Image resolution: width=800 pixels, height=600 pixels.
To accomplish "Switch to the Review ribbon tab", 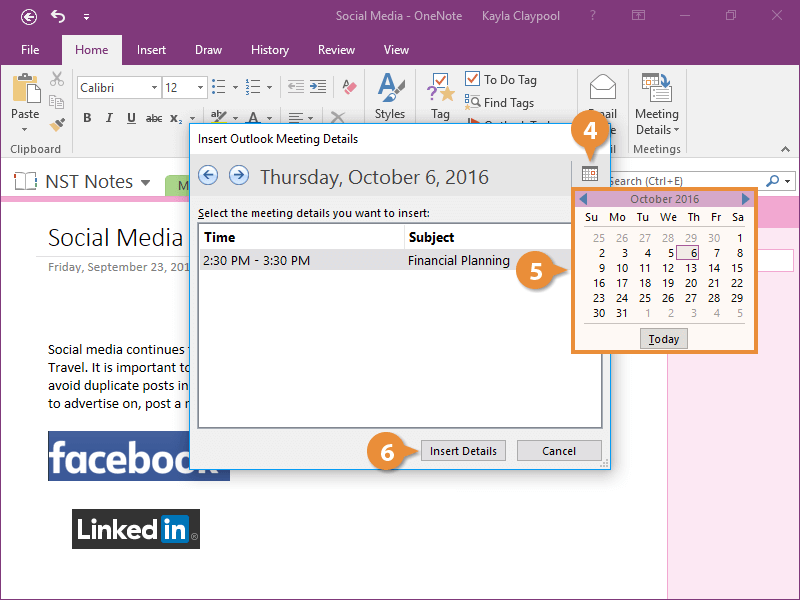I will [336, 49].
